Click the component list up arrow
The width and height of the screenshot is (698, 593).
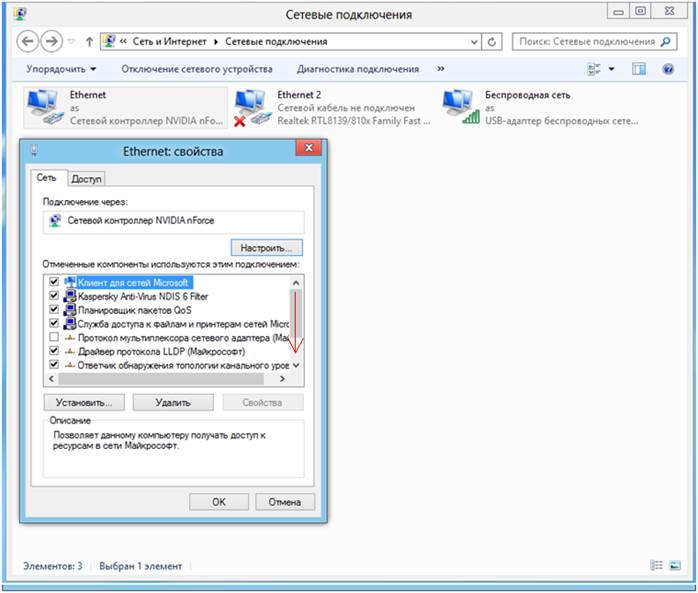tap(296, 283)
